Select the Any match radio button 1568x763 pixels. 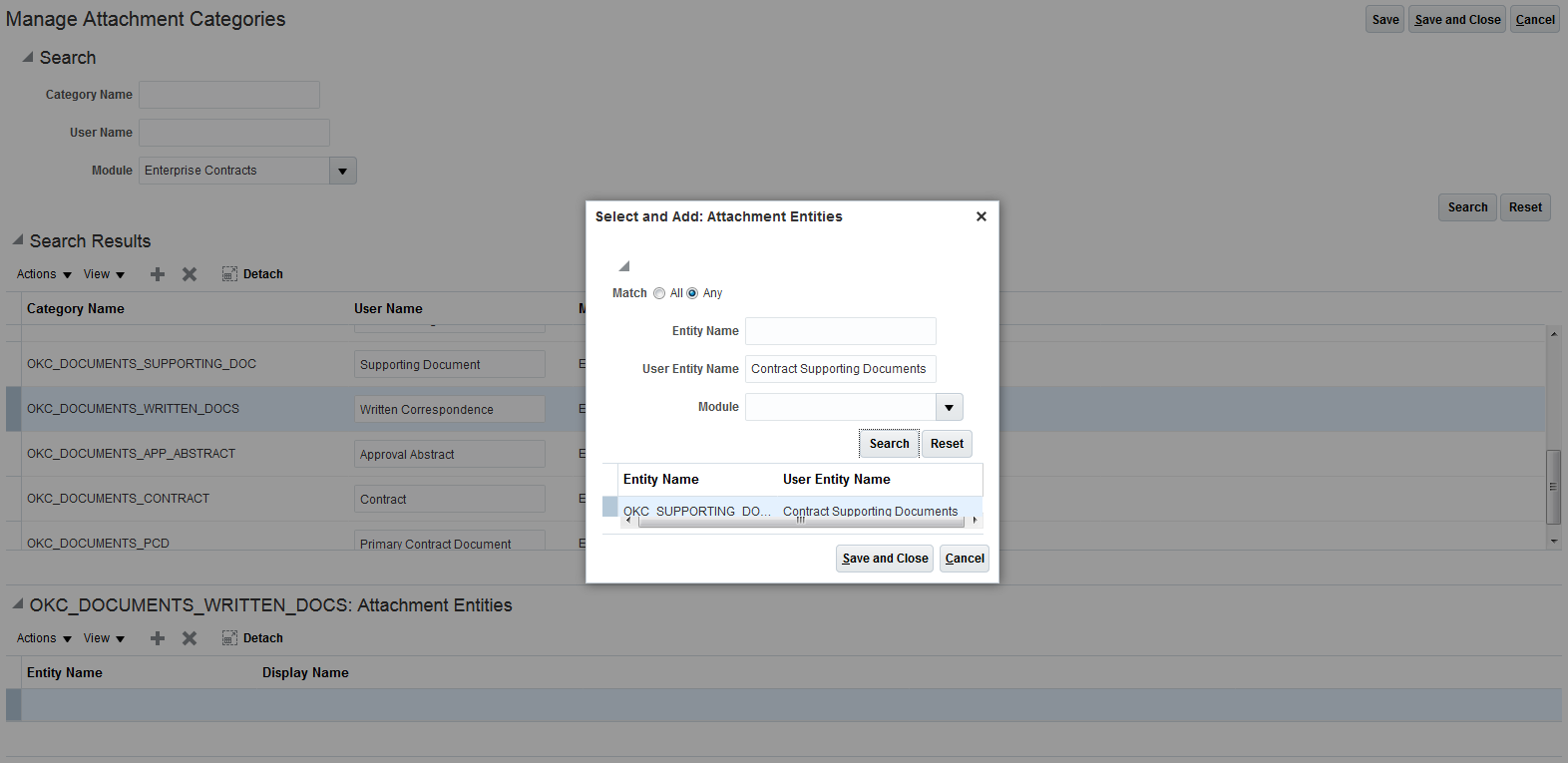pyautogui.click(x=692, y=293)
